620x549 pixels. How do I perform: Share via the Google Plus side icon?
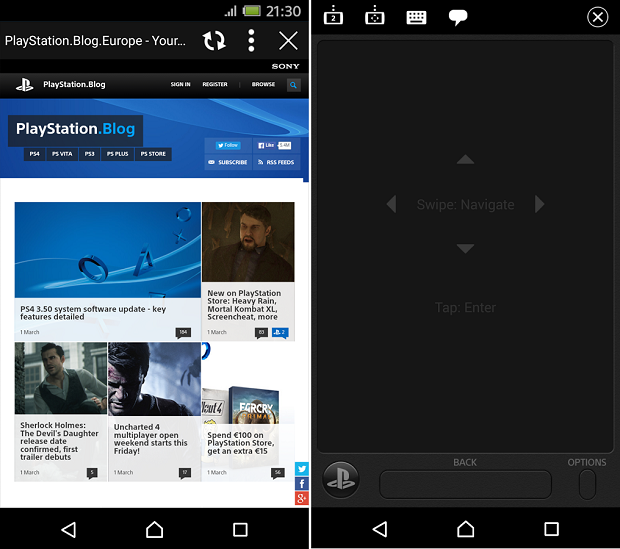[302, 498]
